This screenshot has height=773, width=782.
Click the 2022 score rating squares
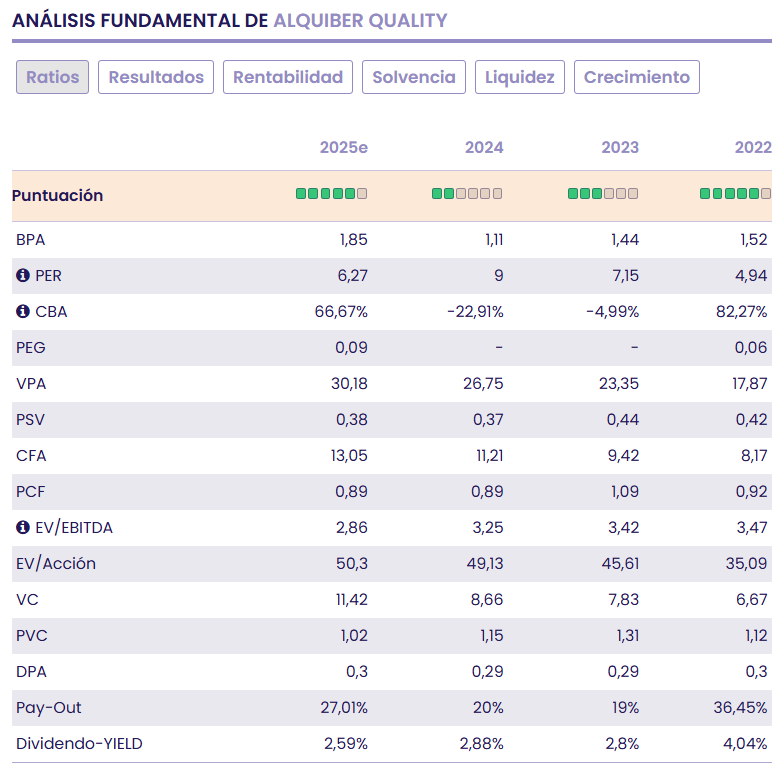pos(736,194)
